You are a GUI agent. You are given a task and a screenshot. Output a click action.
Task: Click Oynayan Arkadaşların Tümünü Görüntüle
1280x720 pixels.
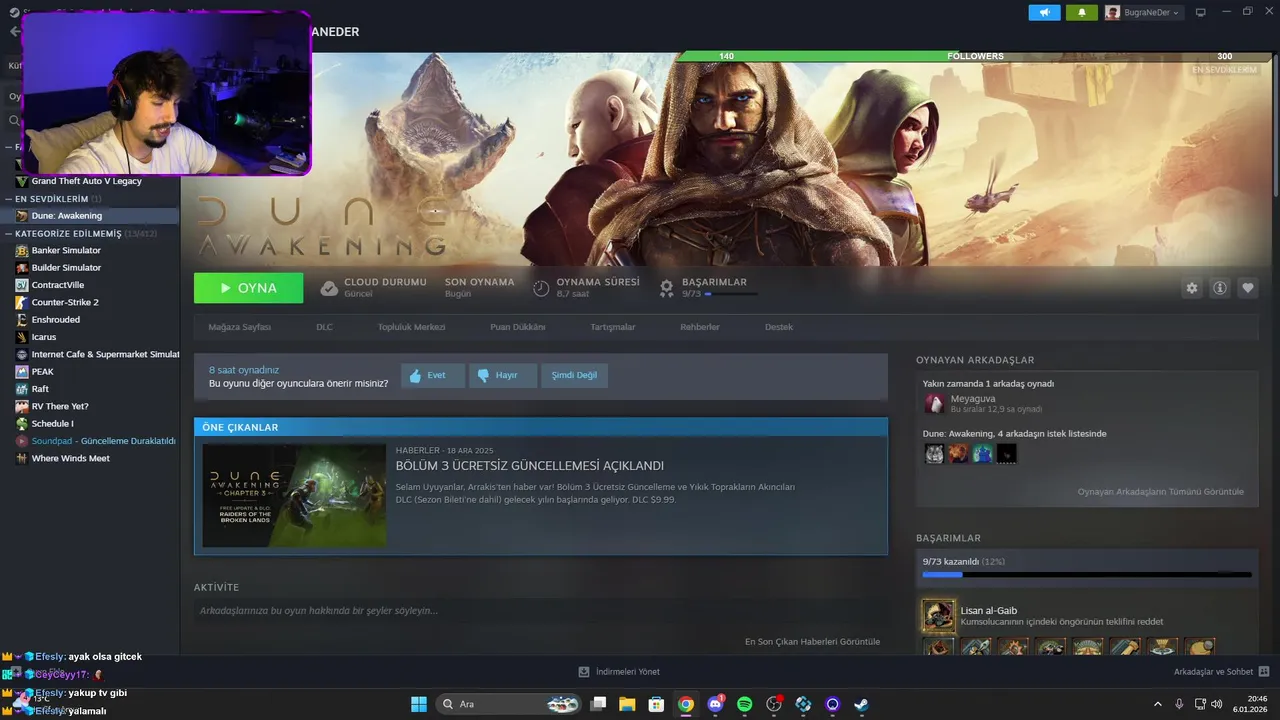point(1161,492)
